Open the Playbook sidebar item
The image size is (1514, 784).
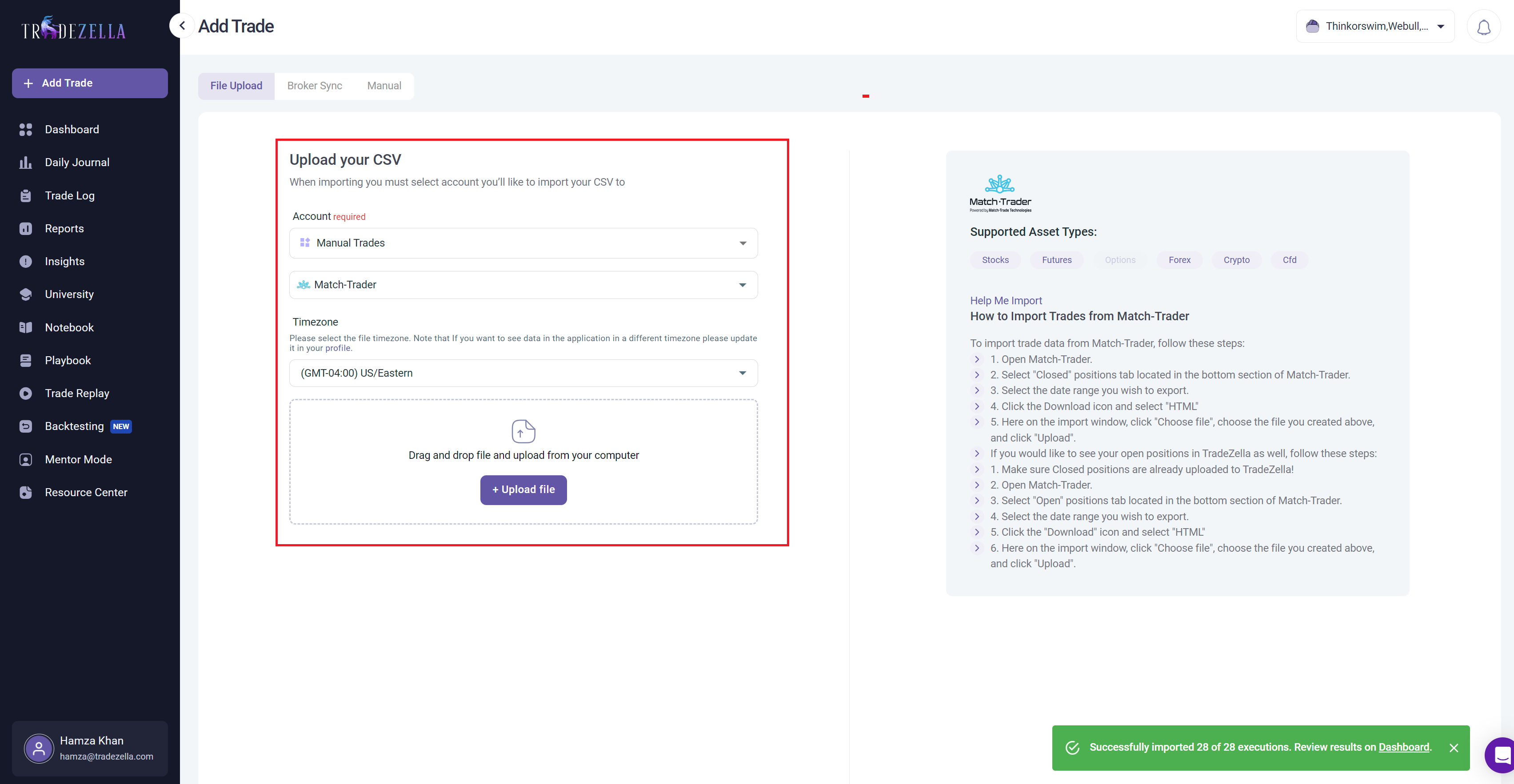[68, 360]
